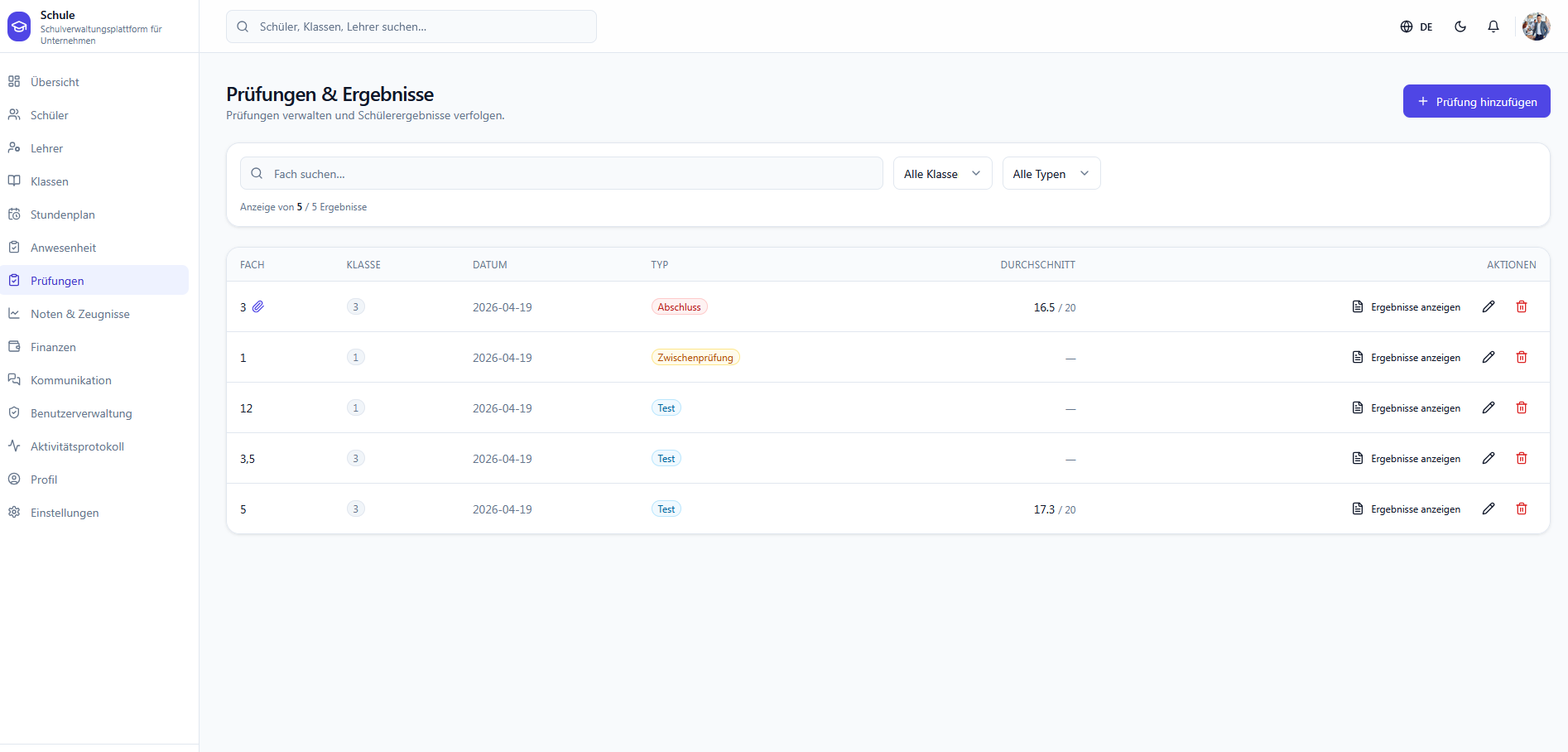Open Noten & Zeugnisse in sidebar
Screen dimensions: 1568x752
[94, 314]
